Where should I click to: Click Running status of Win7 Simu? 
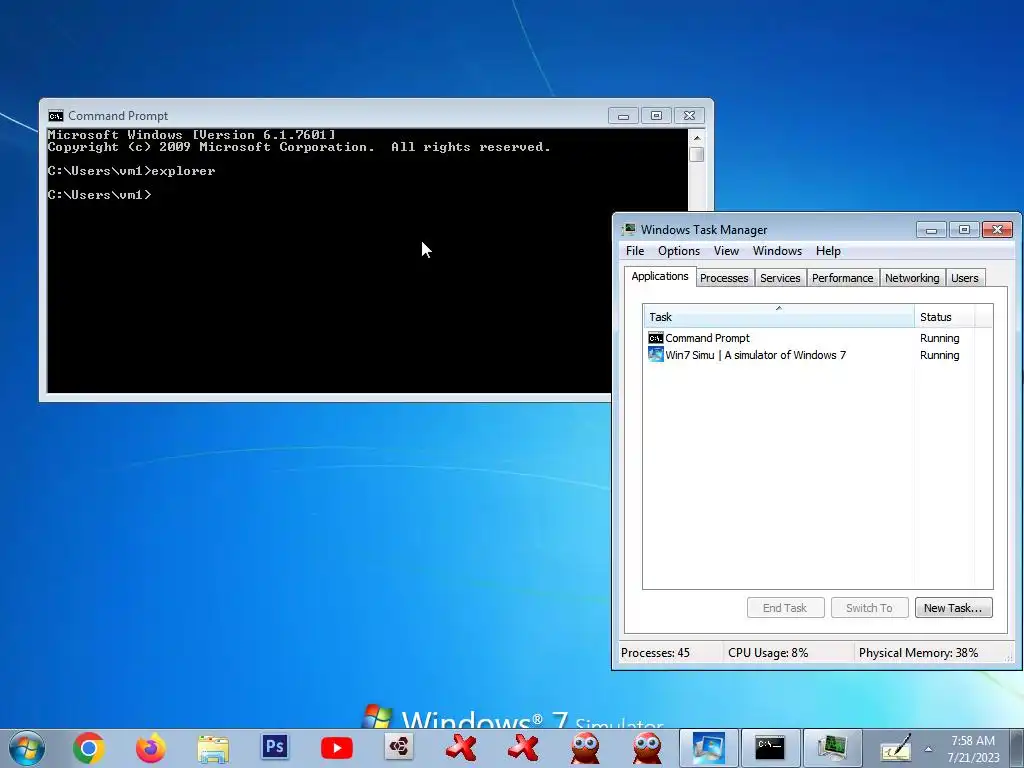click(939, 355)
